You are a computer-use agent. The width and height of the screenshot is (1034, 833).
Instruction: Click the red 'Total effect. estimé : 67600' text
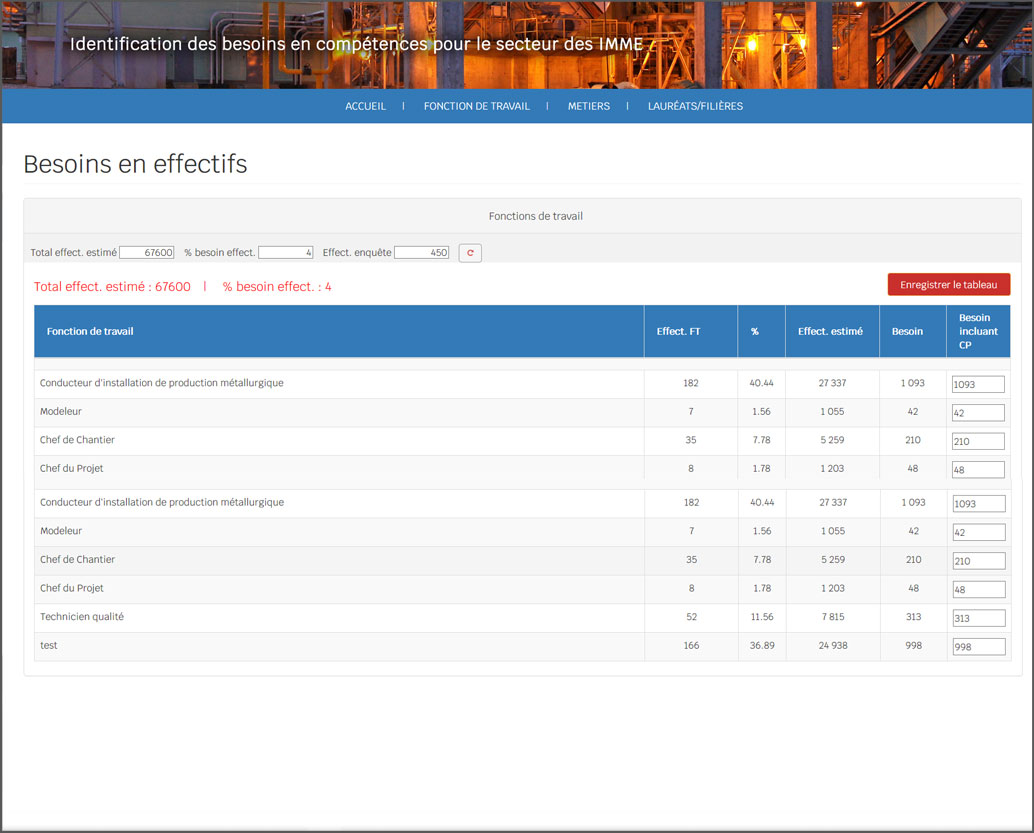(x=112, y=286)
